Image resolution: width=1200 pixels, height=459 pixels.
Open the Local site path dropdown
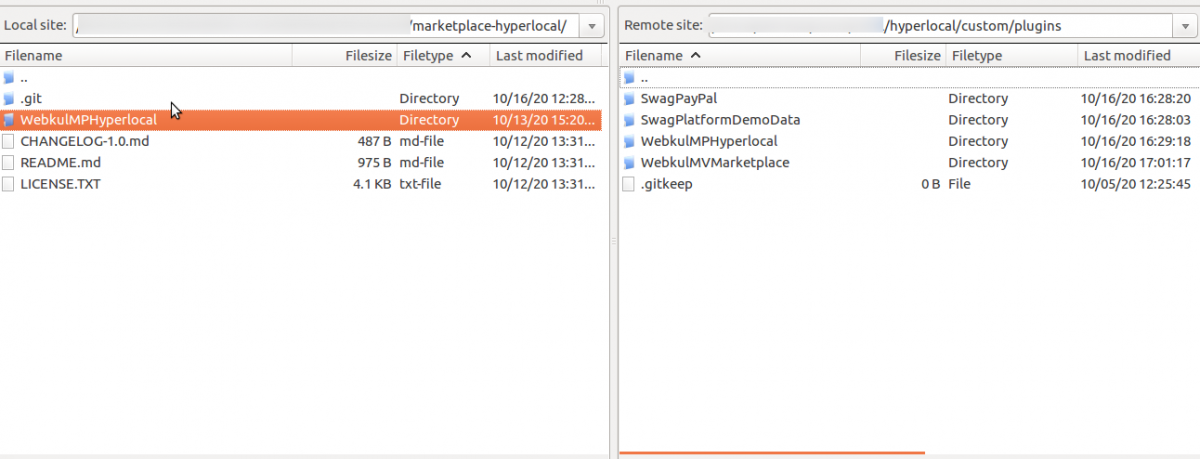click(592, 25)
